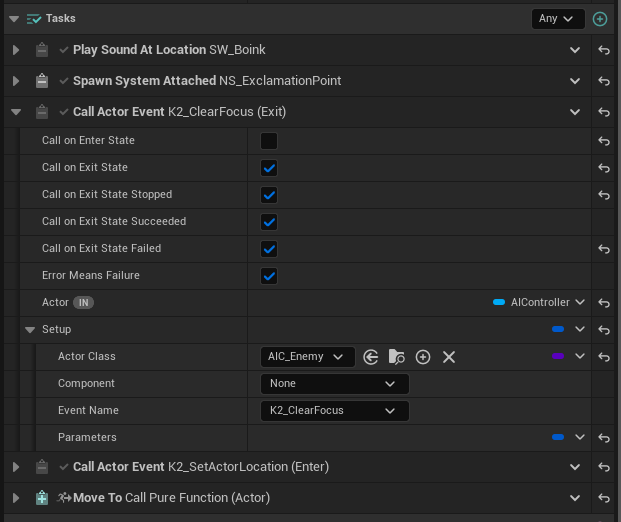Reset Call on Exit State Failed value
Image resolution: width=621 pixels, height=522 pixels.
[604, 249]
